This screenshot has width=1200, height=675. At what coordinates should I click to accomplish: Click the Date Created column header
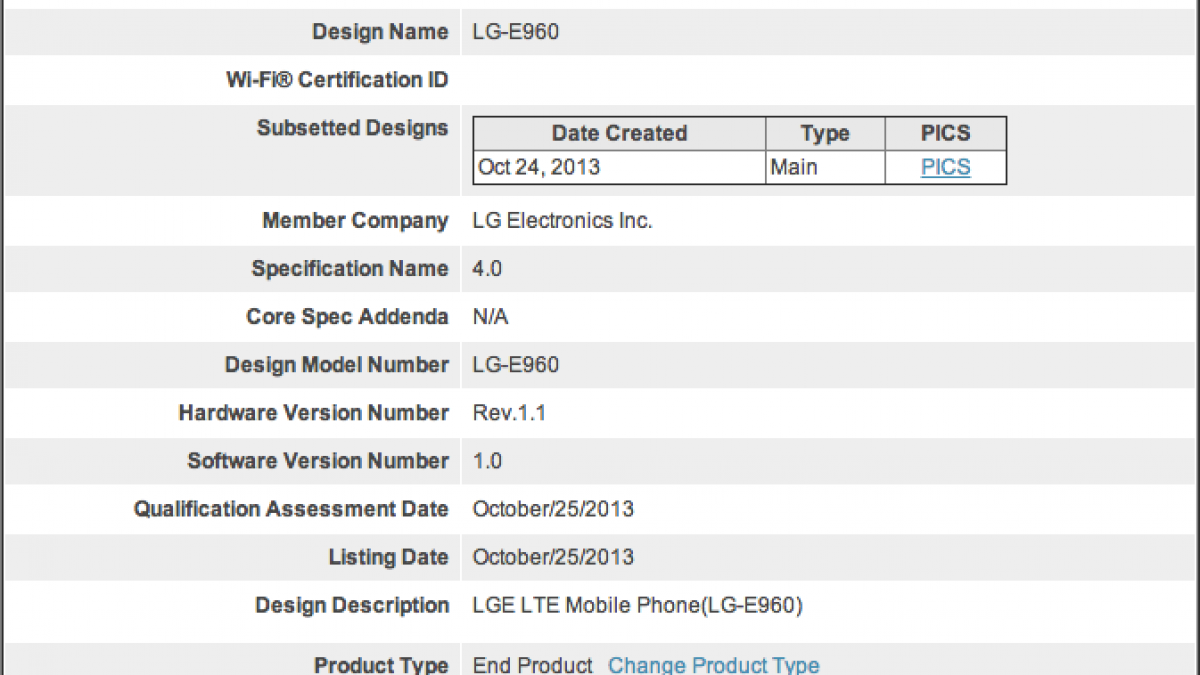(x=619, y=134)
